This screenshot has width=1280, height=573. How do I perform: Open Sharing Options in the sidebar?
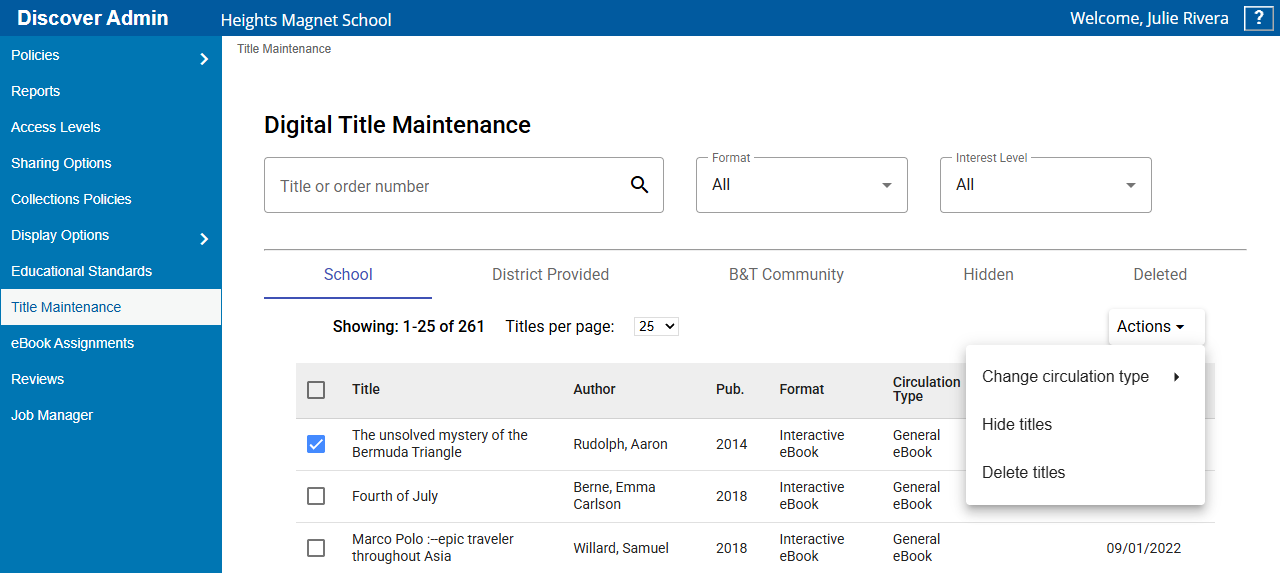pos(110,163)
